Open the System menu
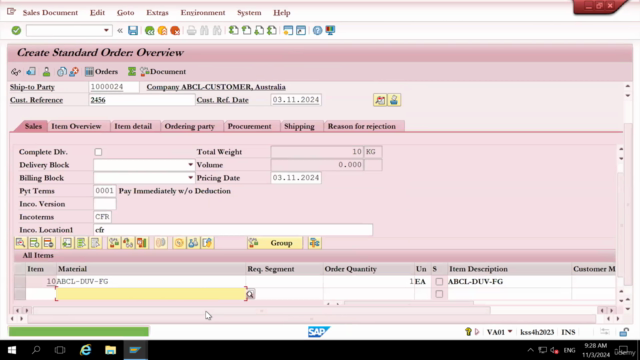Viewport: 640px width, 360px height. tap(249, 13)
